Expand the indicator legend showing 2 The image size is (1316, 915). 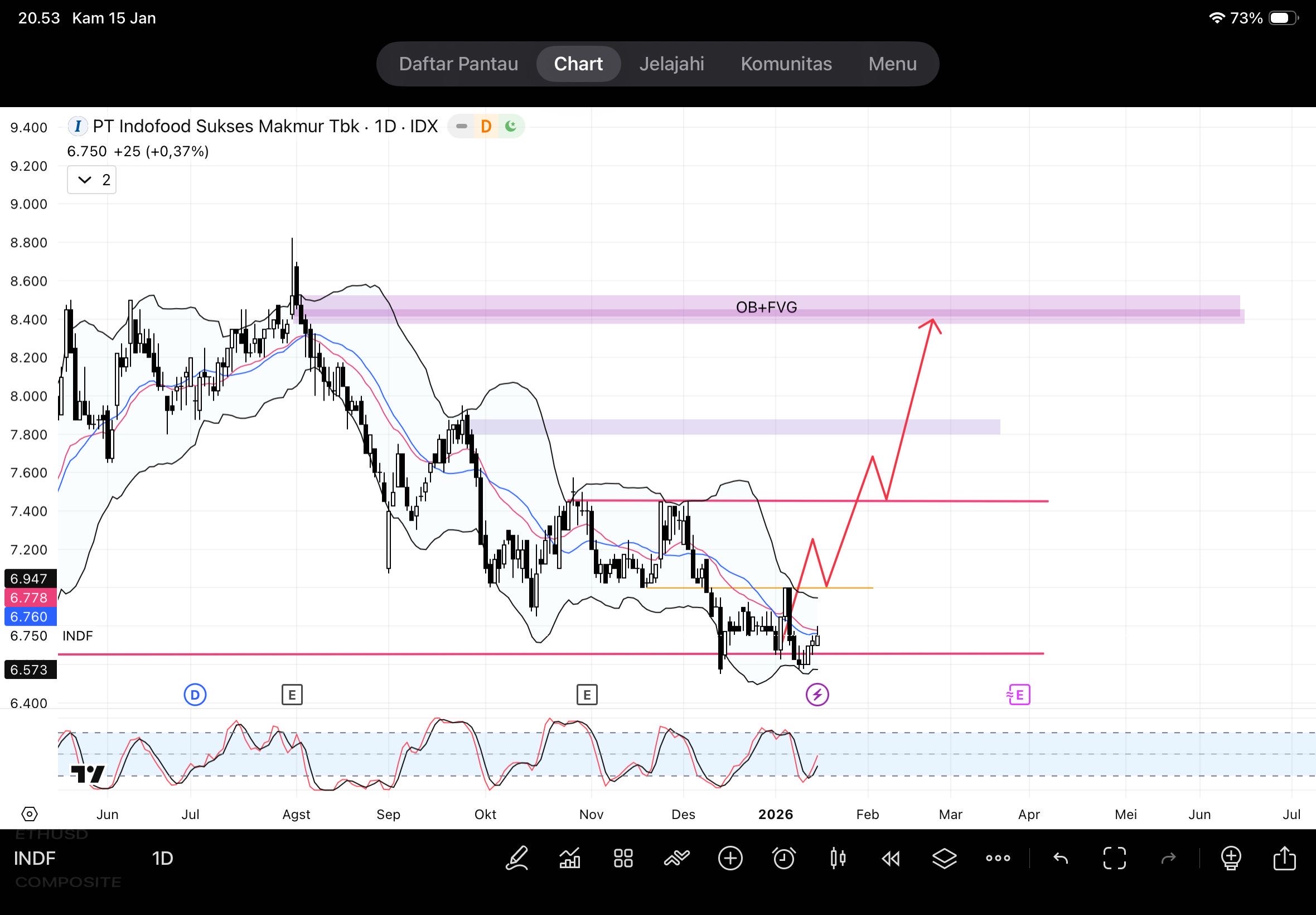[91, 180]
